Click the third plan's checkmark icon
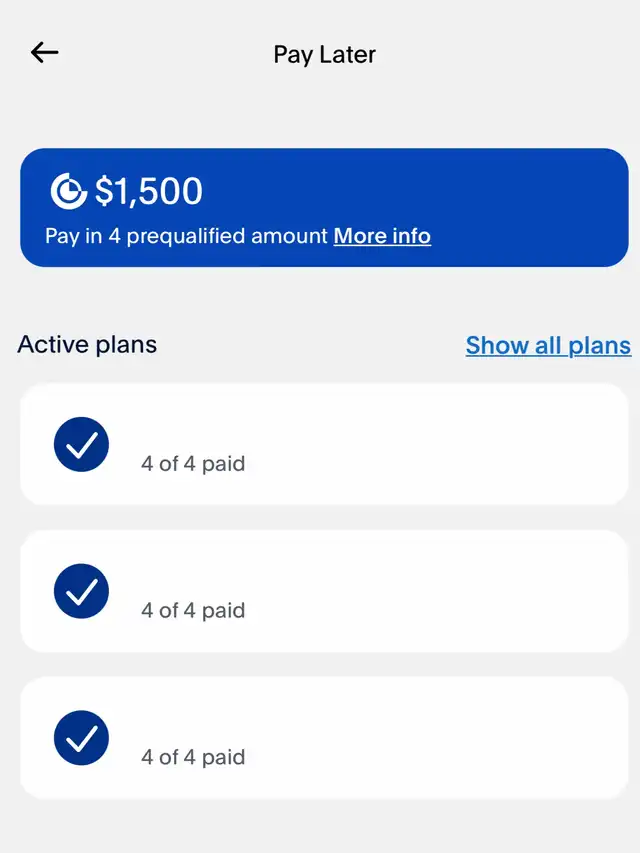This screenshot has width=640, height=853. (x=81, y=738)
